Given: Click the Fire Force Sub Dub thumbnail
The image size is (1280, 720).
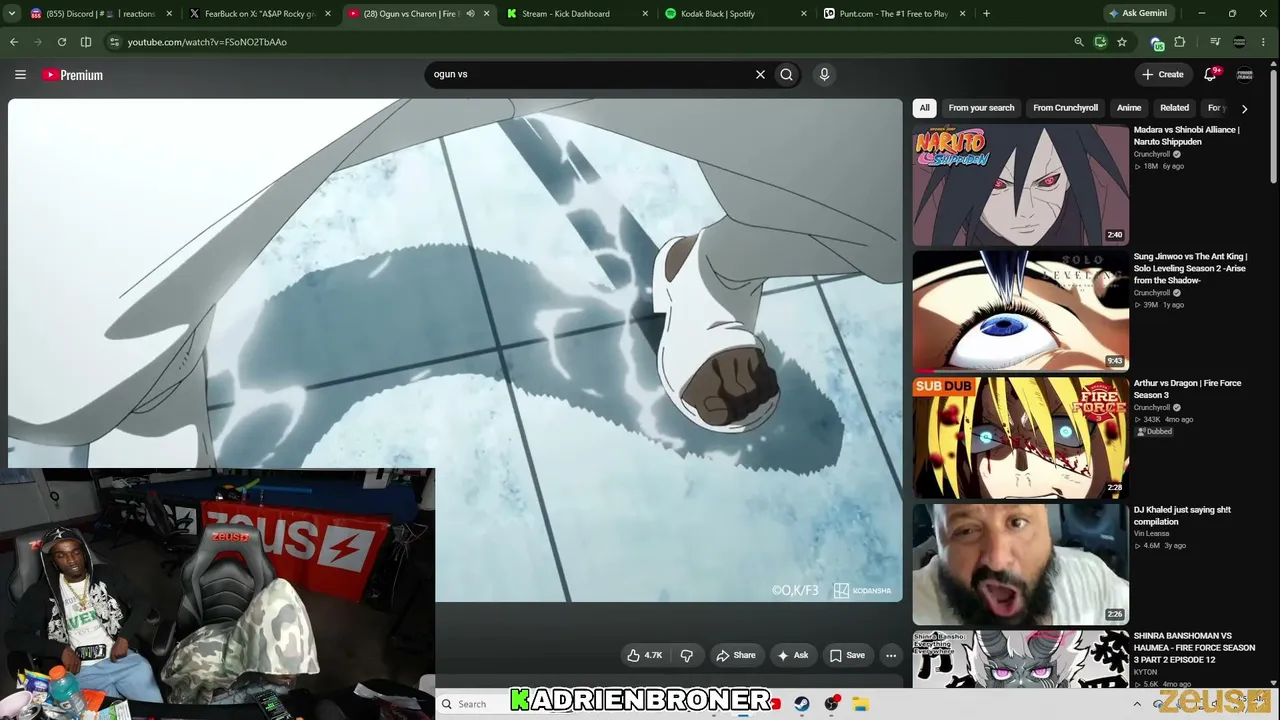Looking at the screenshot, I should tap(1021, 438).
